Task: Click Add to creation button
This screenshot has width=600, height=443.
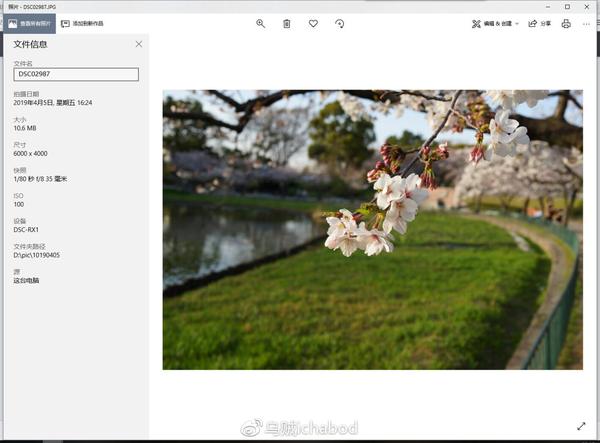Action: pos(82,24)
